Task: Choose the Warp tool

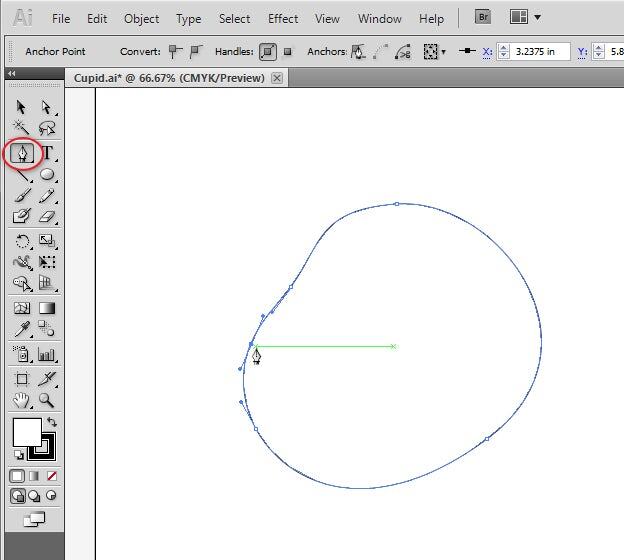Action: (22, 262)
